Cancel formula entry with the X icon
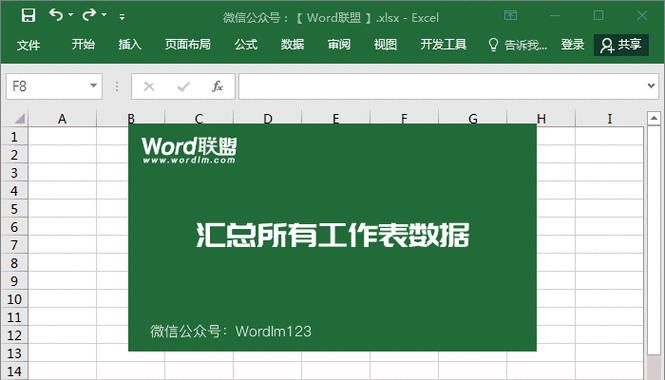Image resolution: width=665 pixels, height=380 pixels. click(x=149, y=87)
